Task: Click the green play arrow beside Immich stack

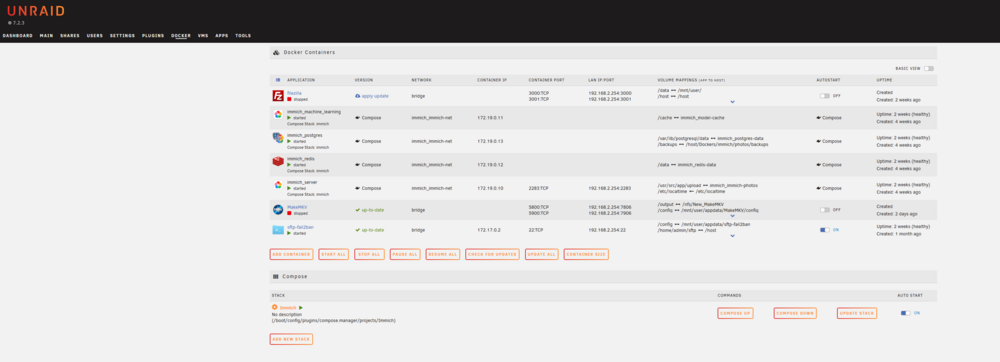Action: (x=301, y=307)
